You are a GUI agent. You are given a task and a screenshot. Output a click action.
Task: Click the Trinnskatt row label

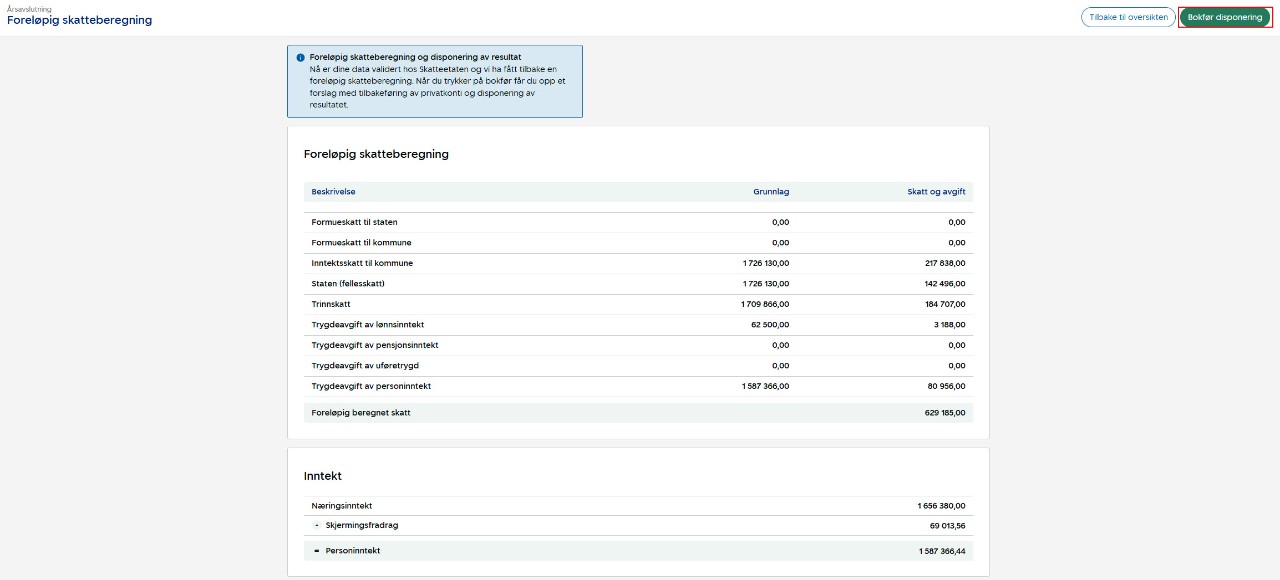point(331,304)
